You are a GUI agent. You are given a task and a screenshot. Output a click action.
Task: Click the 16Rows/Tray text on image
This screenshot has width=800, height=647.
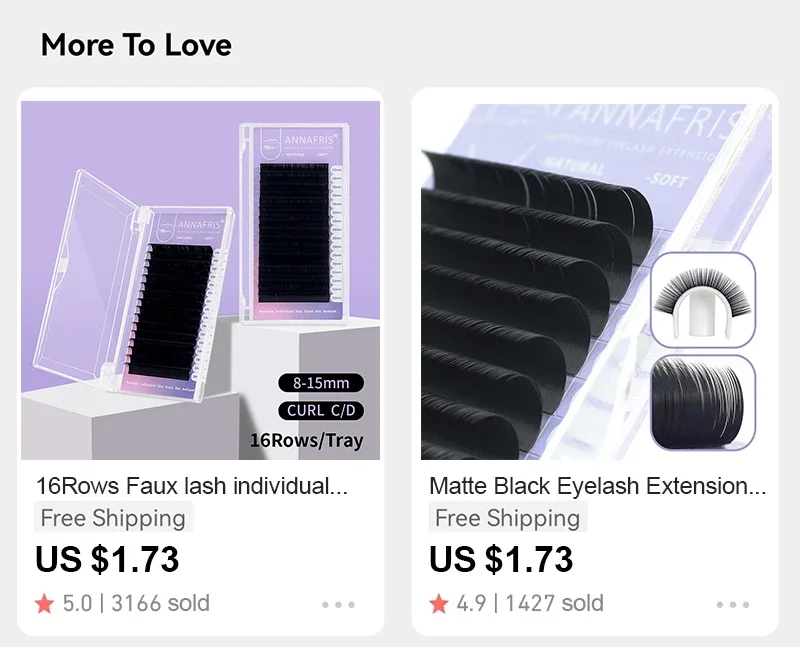click(x=307, y=440)
